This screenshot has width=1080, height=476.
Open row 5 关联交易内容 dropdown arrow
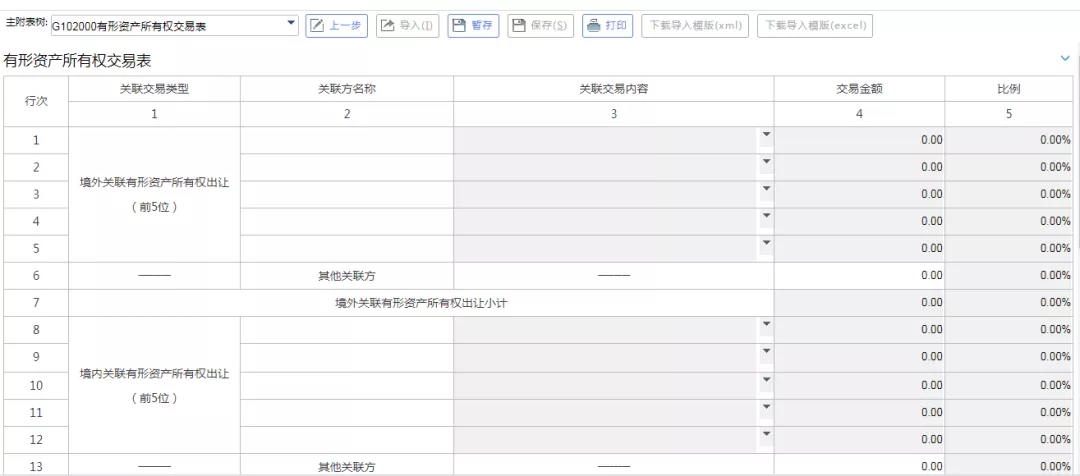pyautogui.click(x=766, y=243)
